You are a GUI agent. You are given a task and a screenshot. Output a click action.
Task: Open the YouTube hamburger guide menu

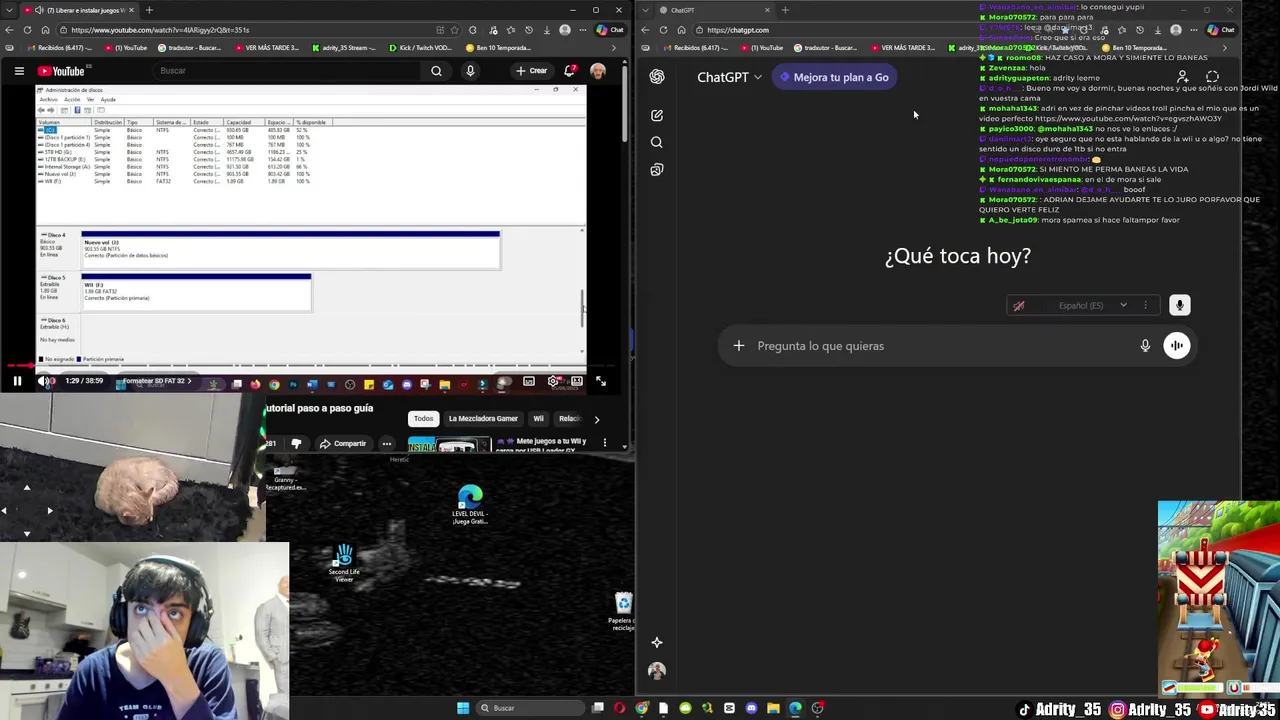pos(19,71)
